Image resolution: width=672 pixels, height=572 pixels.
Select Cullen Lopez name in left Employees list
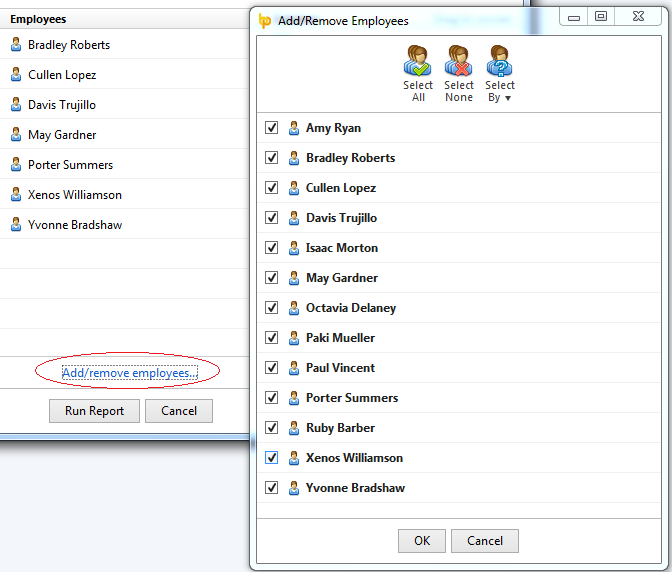click(62, 75)
